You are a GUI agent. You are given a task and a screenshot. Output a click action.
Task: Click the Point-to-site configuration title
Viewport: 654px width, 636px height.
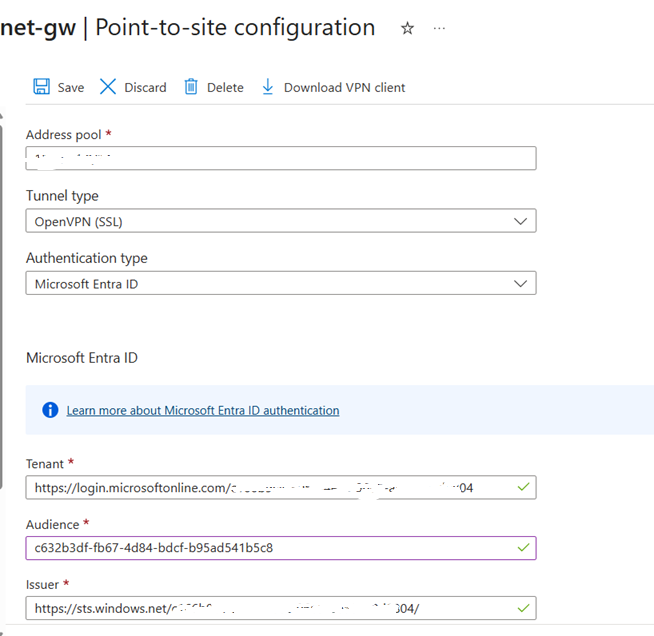235,28
